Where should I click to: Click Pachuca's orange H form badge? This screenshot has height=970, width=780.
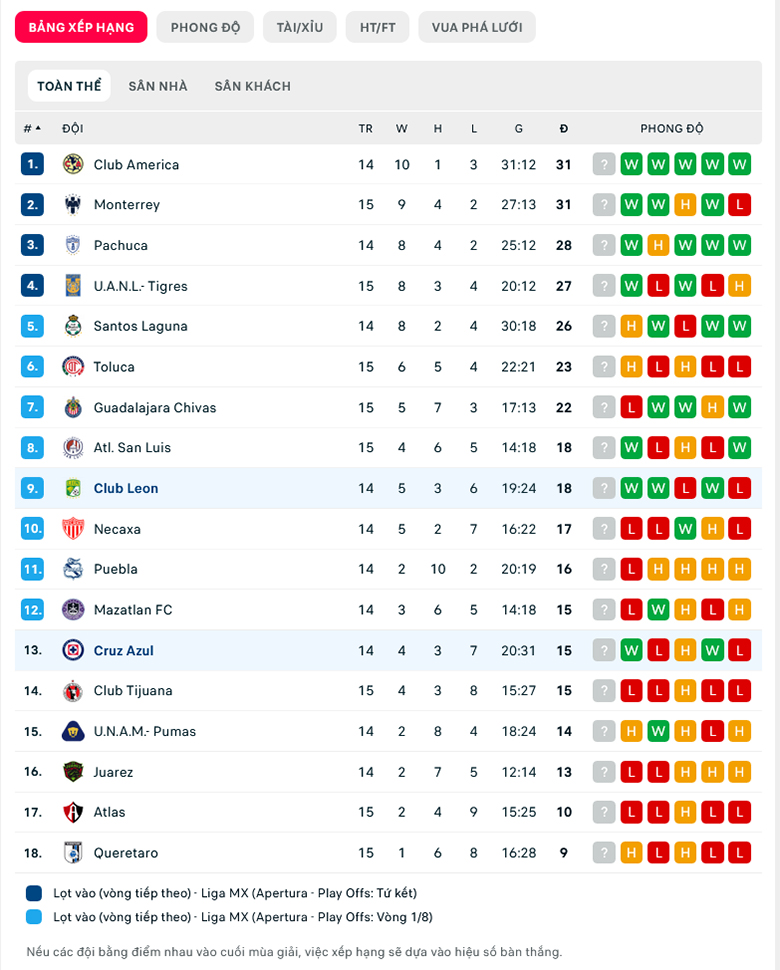tap(658, 246)
